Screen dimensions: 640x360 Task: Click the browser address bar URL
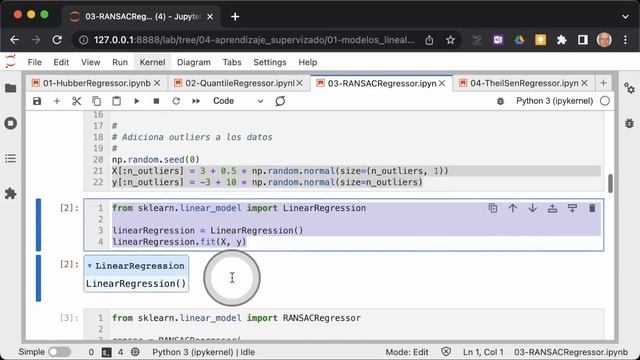(x=254, y=40)
